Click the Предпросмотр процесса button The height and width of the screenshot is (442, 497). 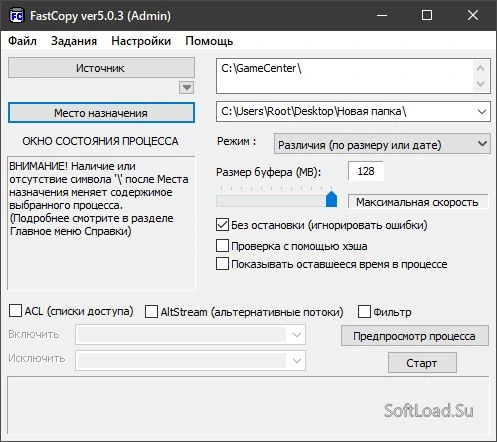(x=415, y=336)
